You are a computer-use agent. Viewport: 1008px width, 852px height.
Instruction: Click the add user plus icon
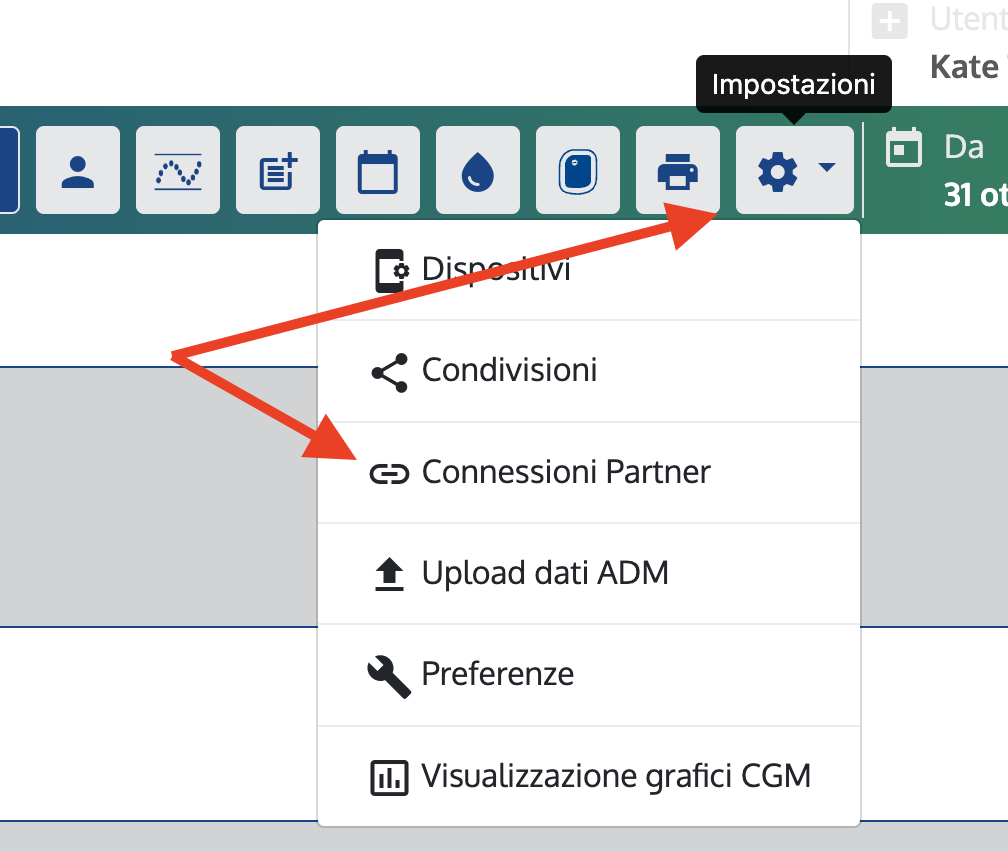coord(890,21)
